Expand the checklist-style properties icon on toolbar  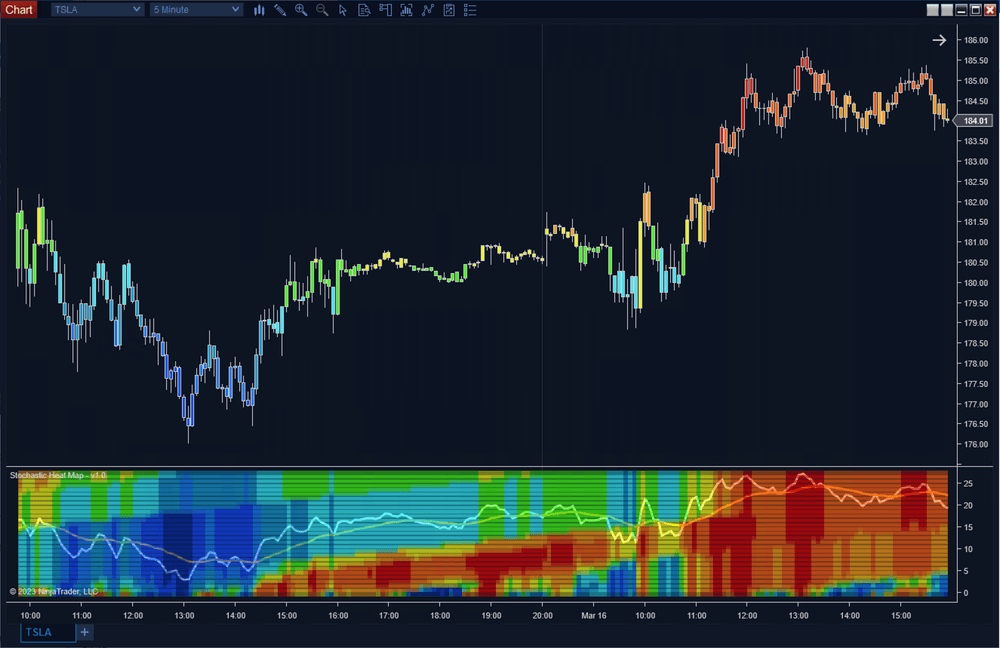470,10
